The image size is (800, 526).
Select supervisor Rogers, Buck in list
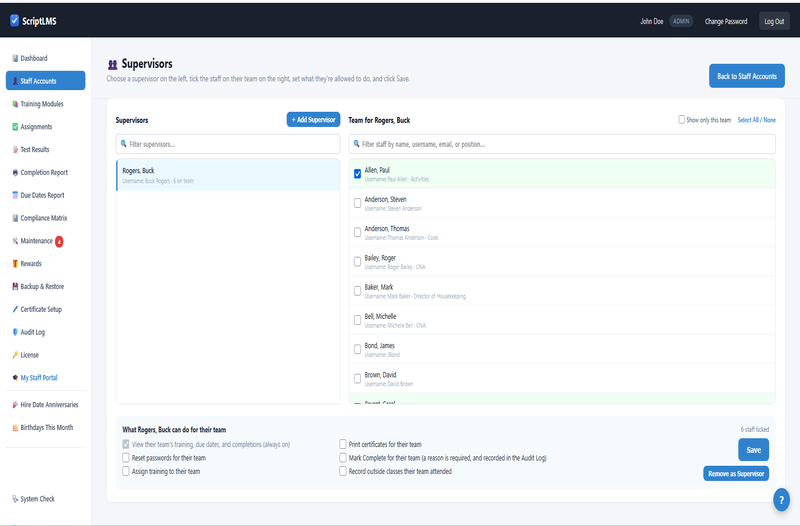click(x=228, y=175)
